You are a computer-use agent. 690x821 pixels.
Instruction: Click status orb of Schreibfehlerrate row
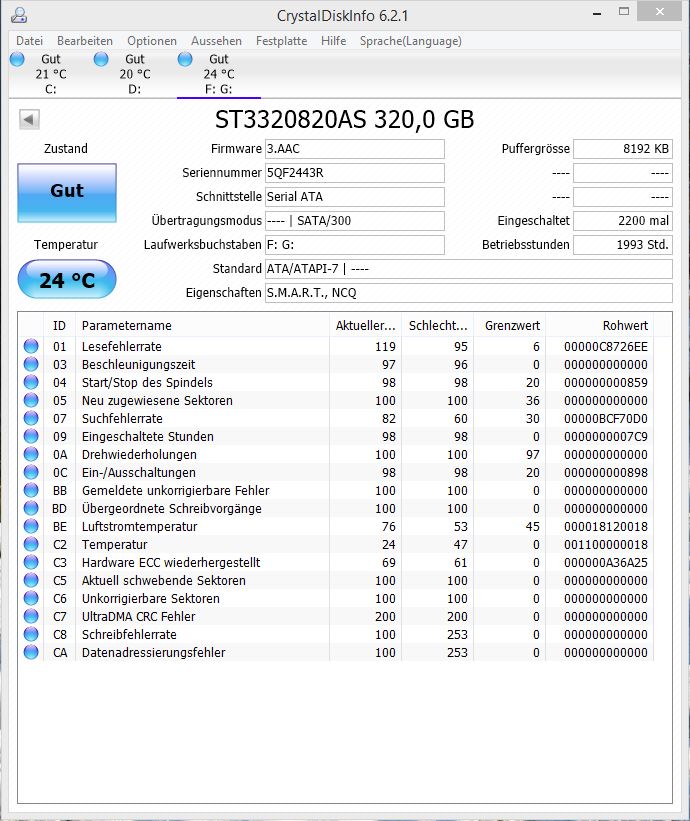tap(31, 634)
